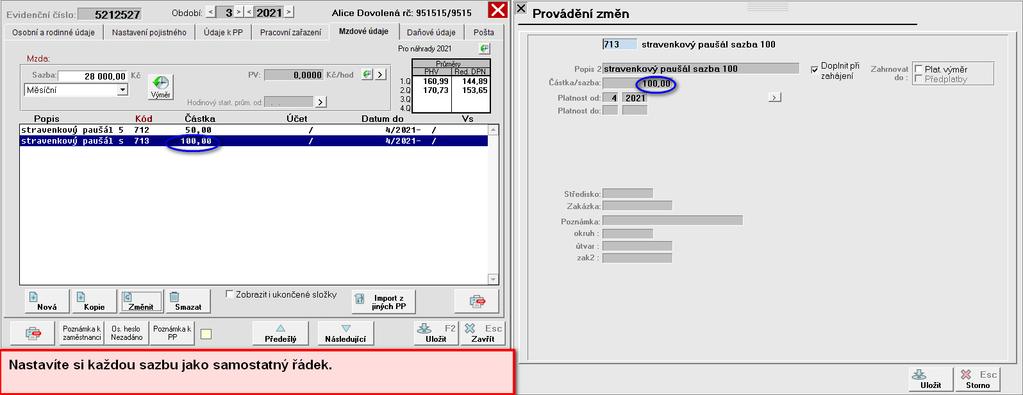
Task: Expand the Platnost od arrow button
Action: pos(774,97)
